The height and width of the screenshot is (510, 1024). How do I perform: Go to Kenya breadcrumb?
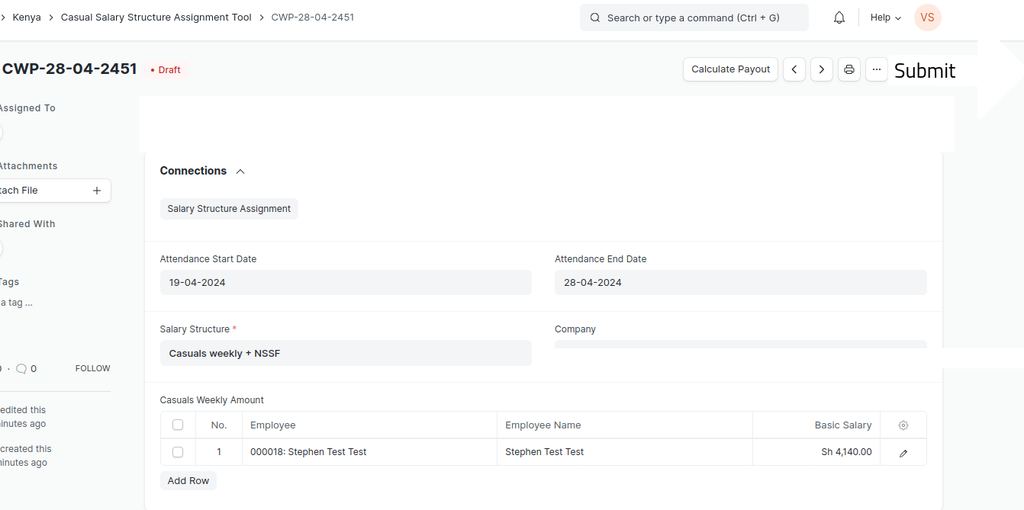click(x=27, y=18)
